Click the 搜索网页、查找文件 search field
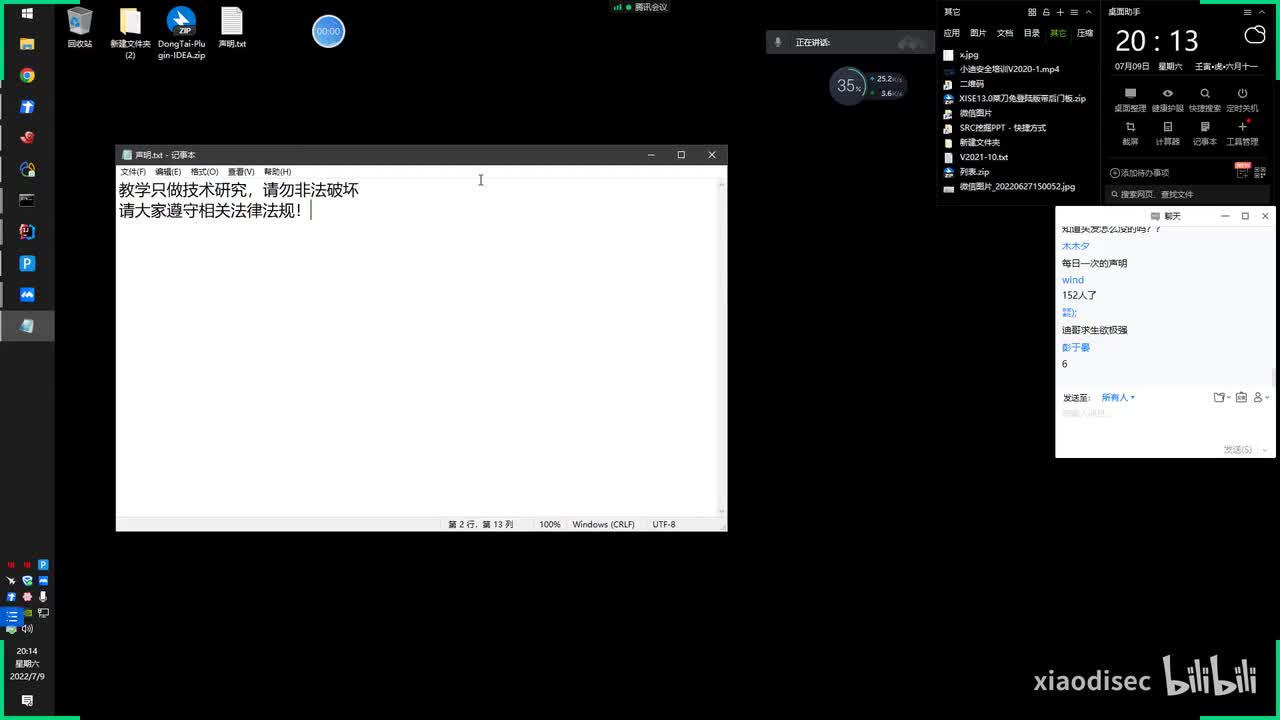 pos(1187,194)
